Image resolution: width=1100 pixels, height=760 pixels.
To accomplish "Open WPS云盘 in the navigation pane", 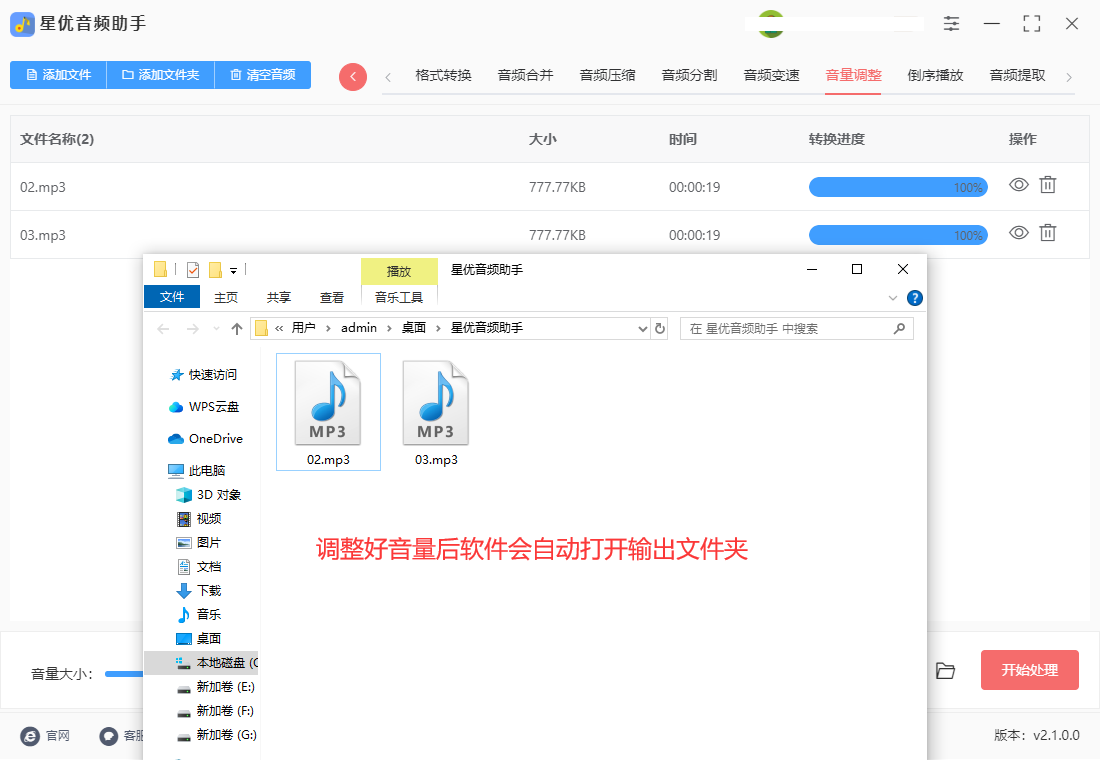I will coord(213,406).
